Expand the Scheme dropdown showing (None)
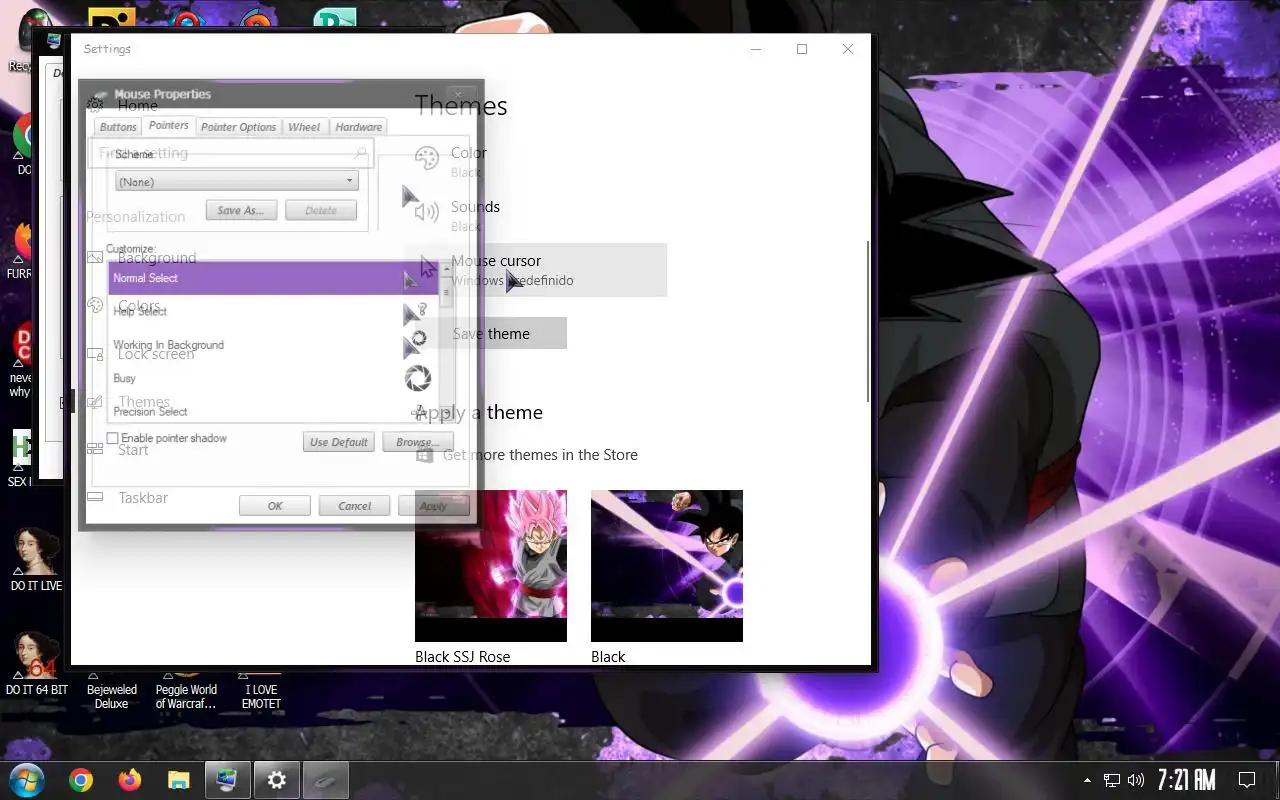Screen dimensions: 1280x800 click(x=237, y=182)
